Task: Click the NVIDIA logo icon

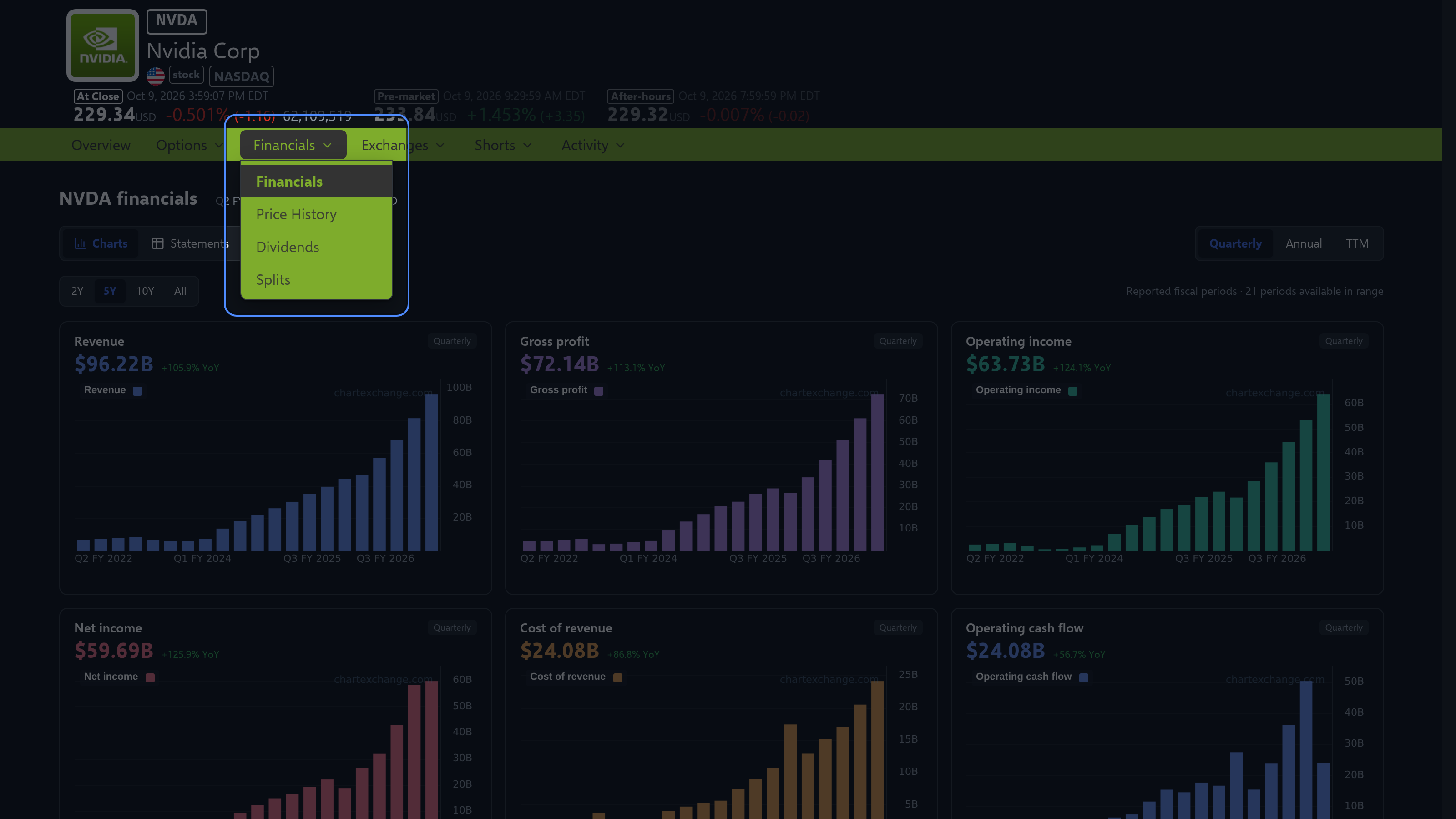Action: (102, 45)
